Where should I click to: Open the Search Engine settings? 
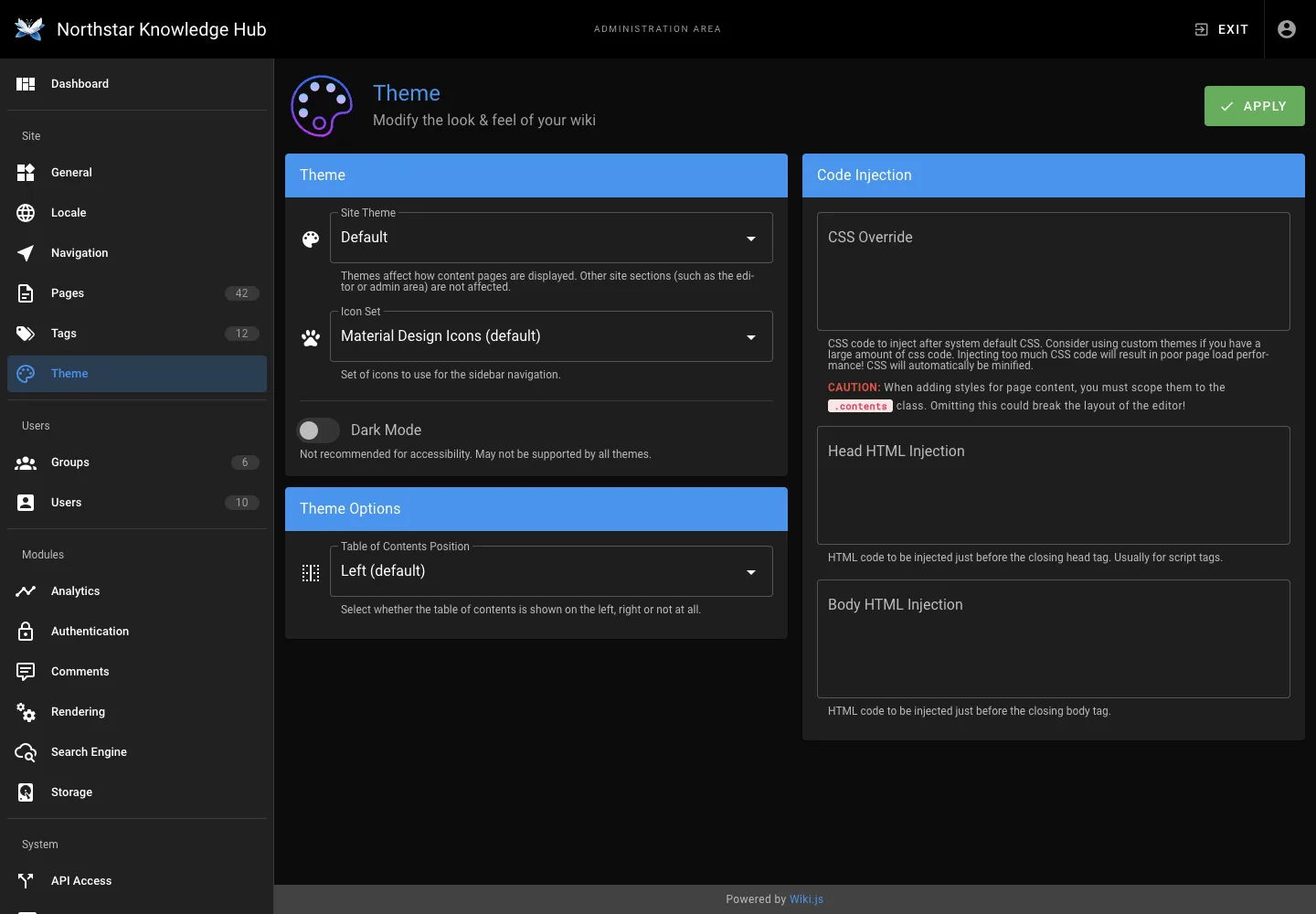click(137, 752)
